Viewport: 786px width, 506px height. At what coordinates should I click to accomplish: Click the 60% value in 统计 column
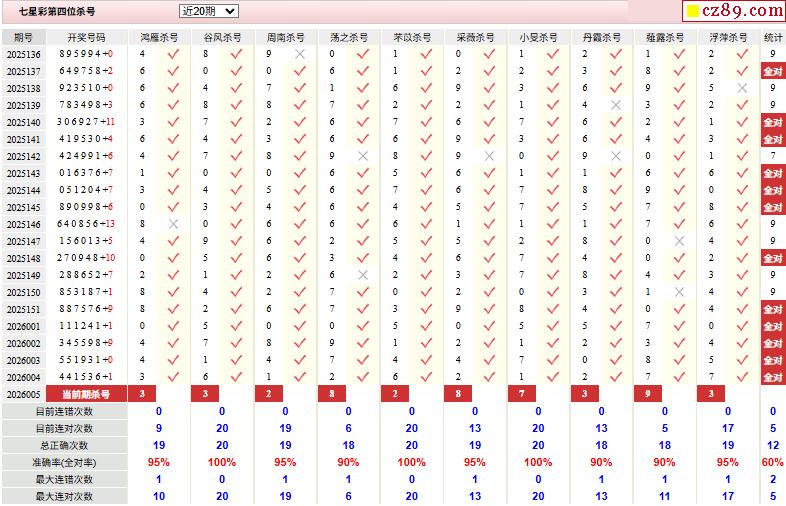[772, 462]
